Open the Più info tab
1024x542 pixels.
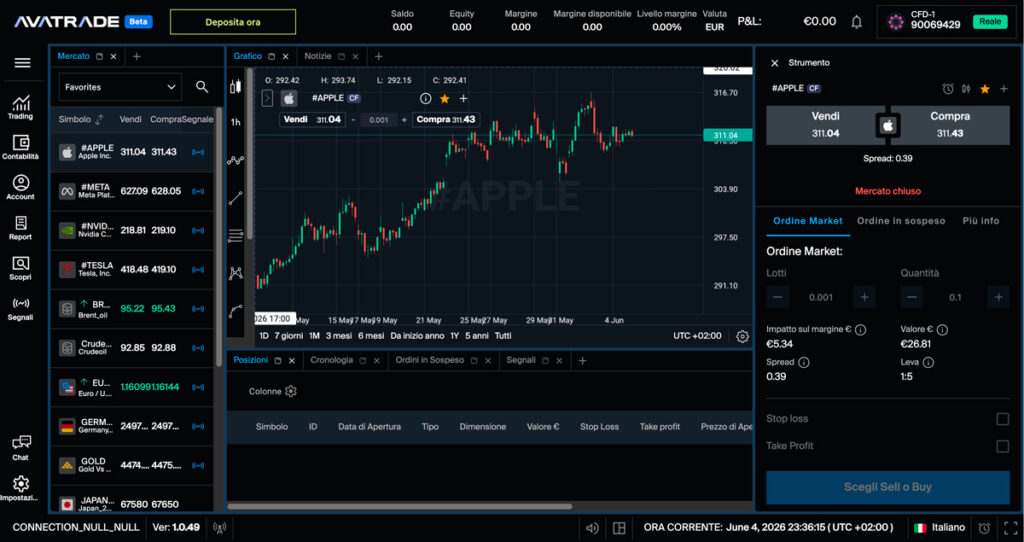[980, 221]
